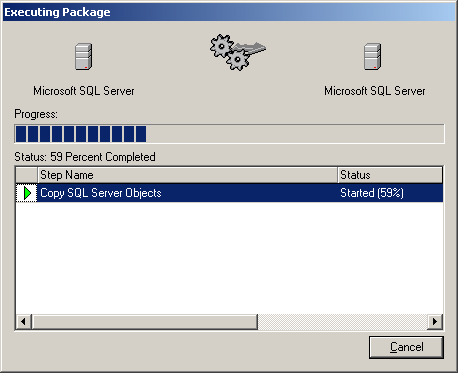Click the Step Name column header

187,175
